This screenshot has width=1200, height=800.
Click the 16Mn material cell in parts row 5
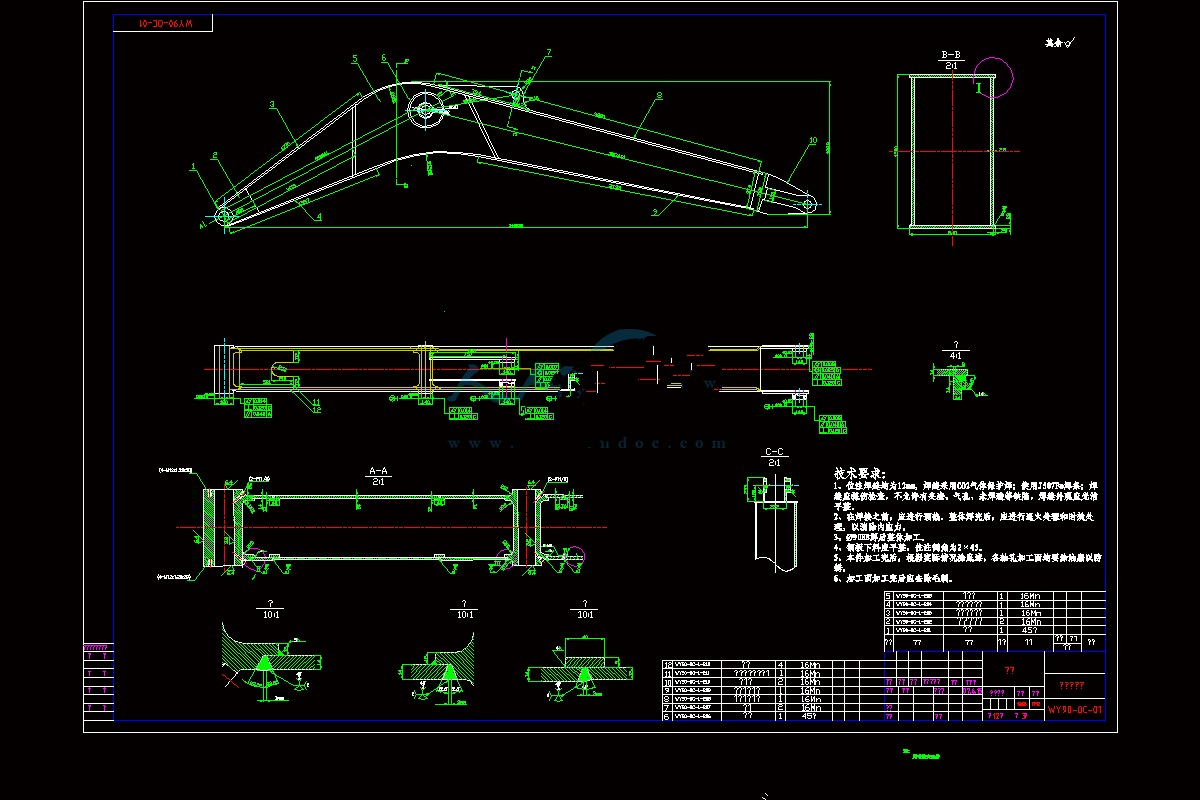1029,596
